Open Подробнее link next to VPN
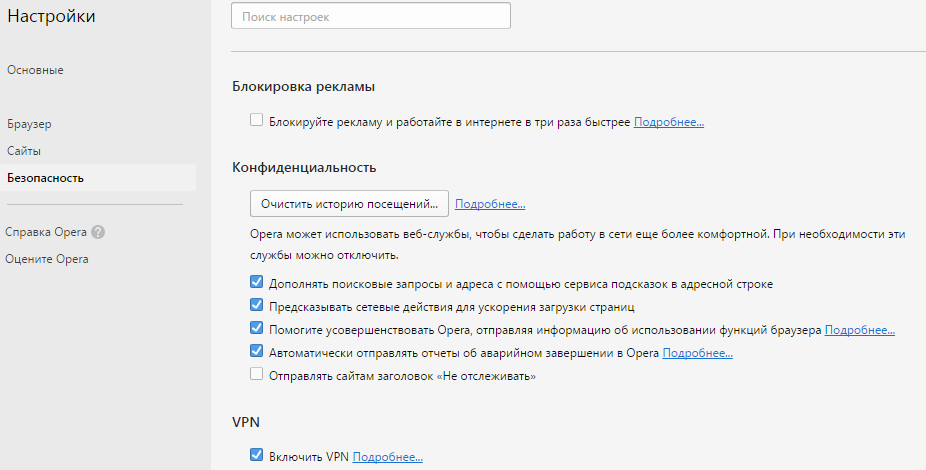The height and width of the screenshot is (470, 926). pyautogui.click(x=387, y=457)
